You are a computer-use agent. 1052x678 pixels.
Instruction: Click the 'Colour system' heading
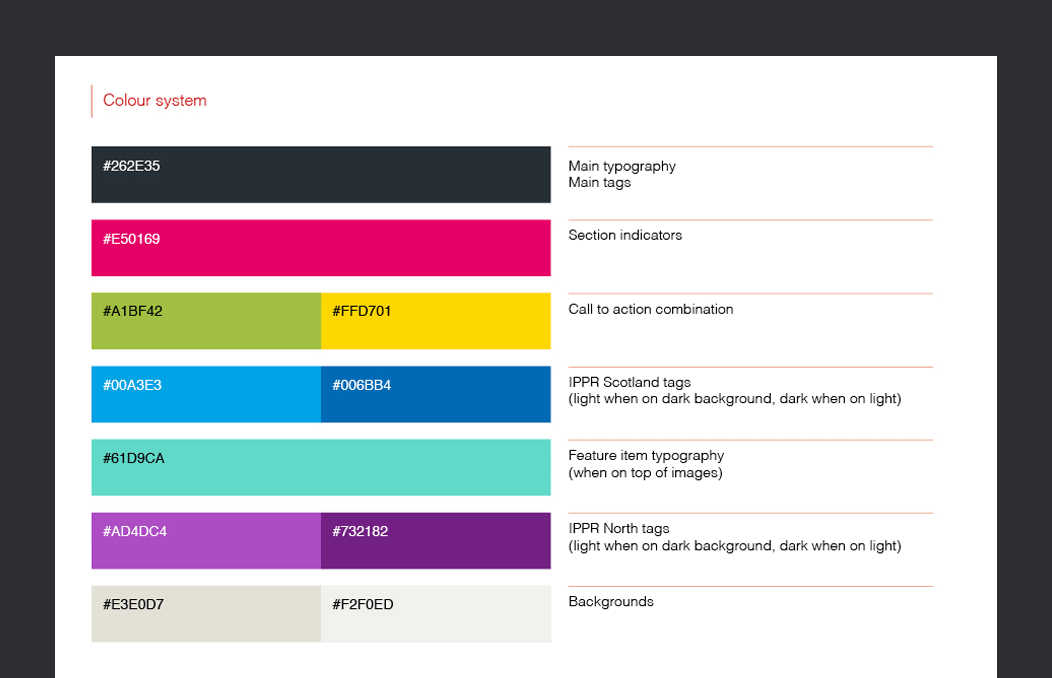point(155,100)
